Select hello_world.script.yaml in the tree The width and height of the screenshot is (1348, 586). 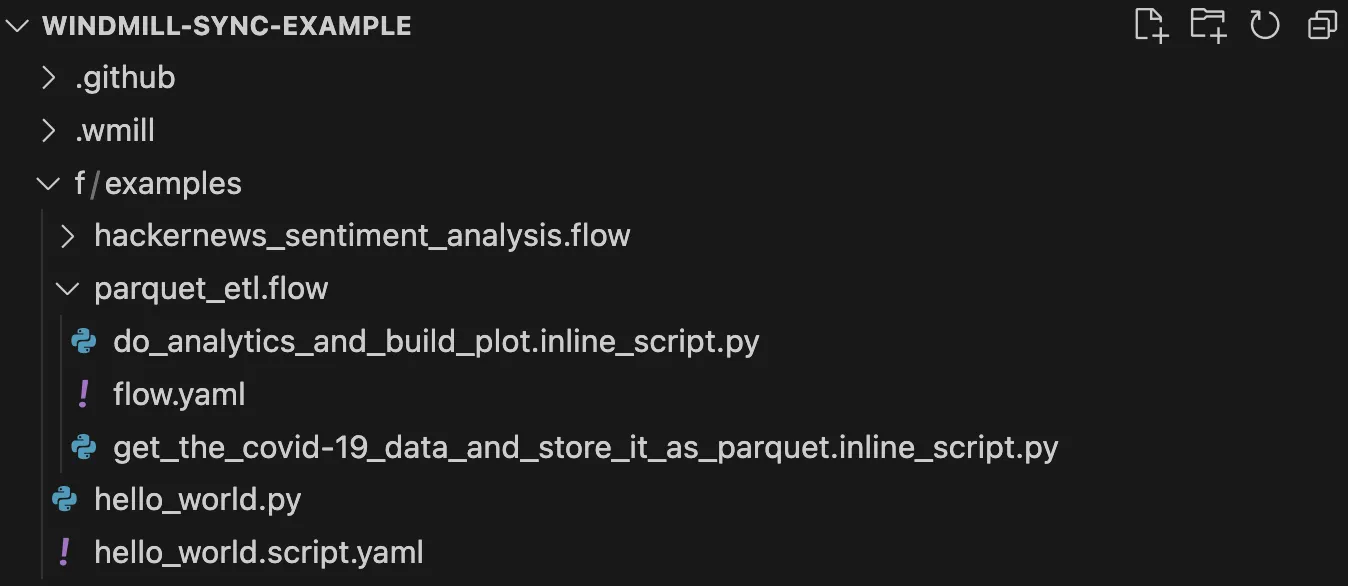click(x=258, y=552)
